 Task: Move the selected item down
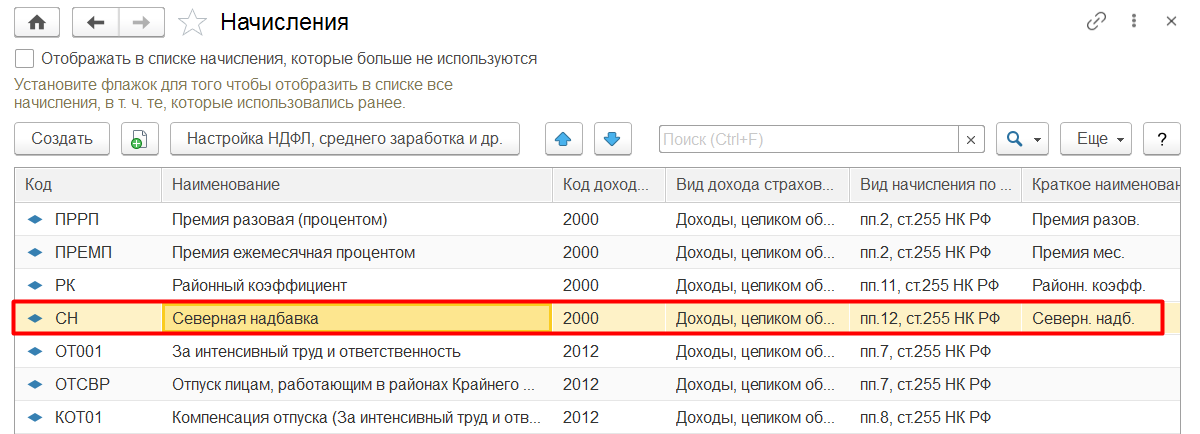click(x=613, y=139)
